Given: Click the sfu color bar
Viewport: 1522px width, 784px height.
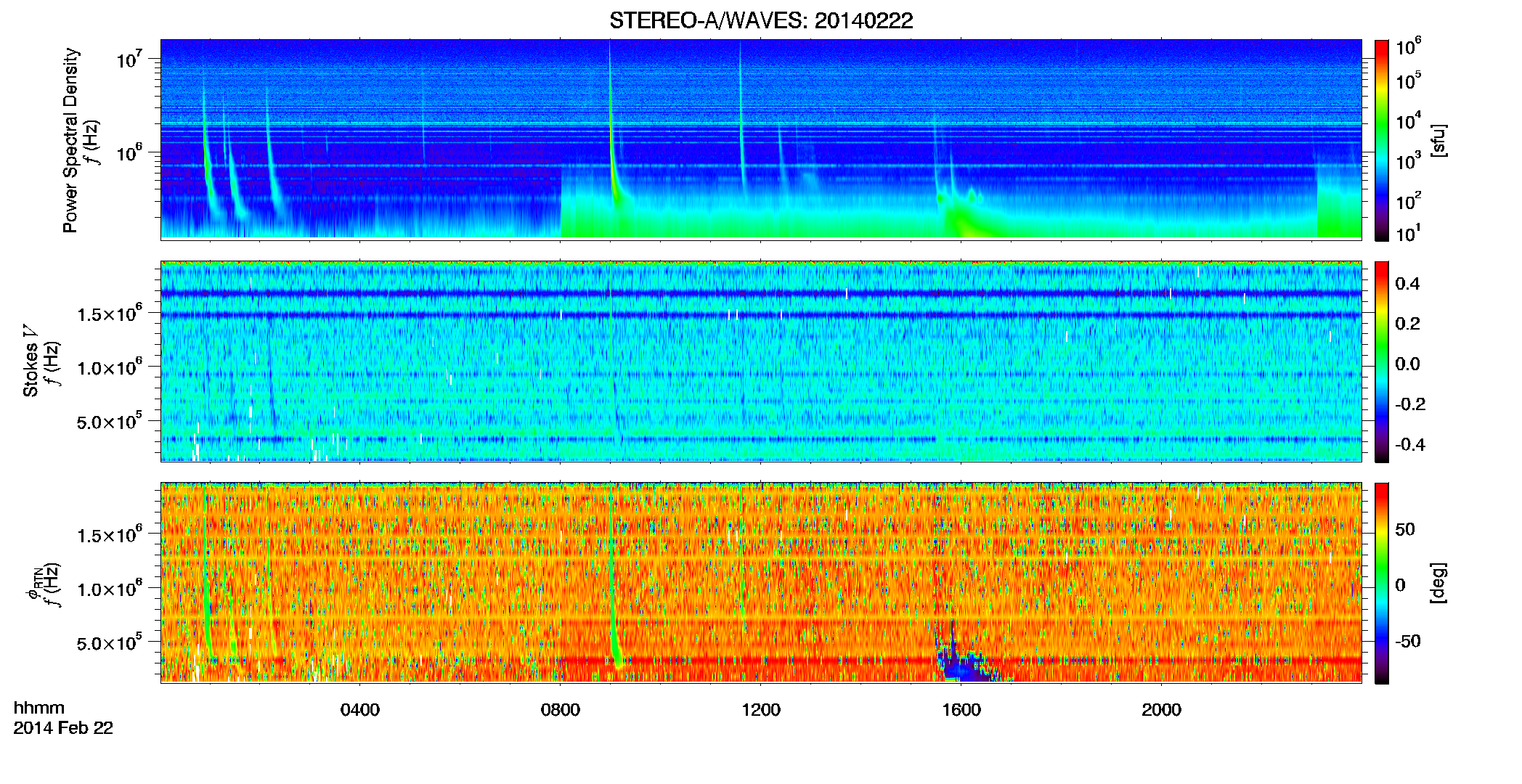Looking at the screenshot, I should (x=1382, y=140).
